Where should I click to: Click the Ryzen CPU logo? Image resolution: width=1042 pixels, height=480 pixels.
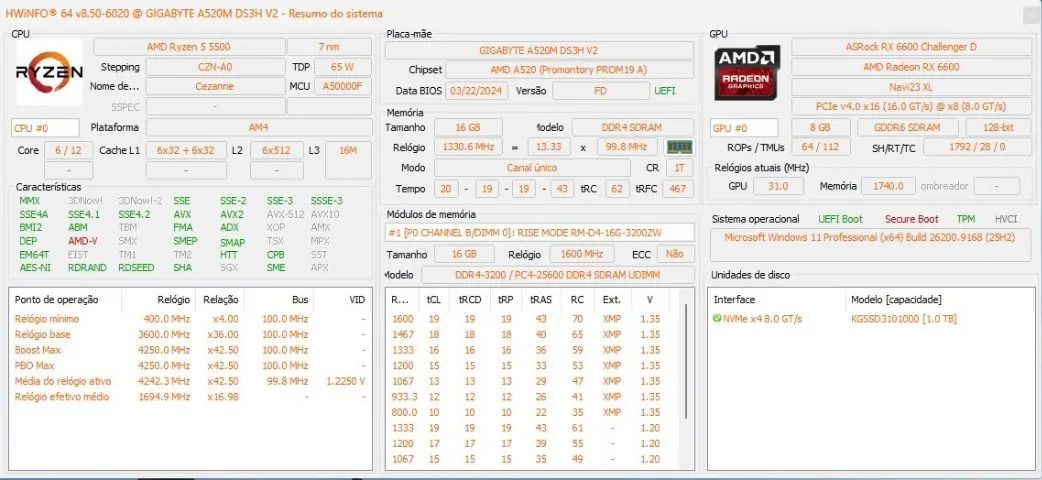(50, 72)
